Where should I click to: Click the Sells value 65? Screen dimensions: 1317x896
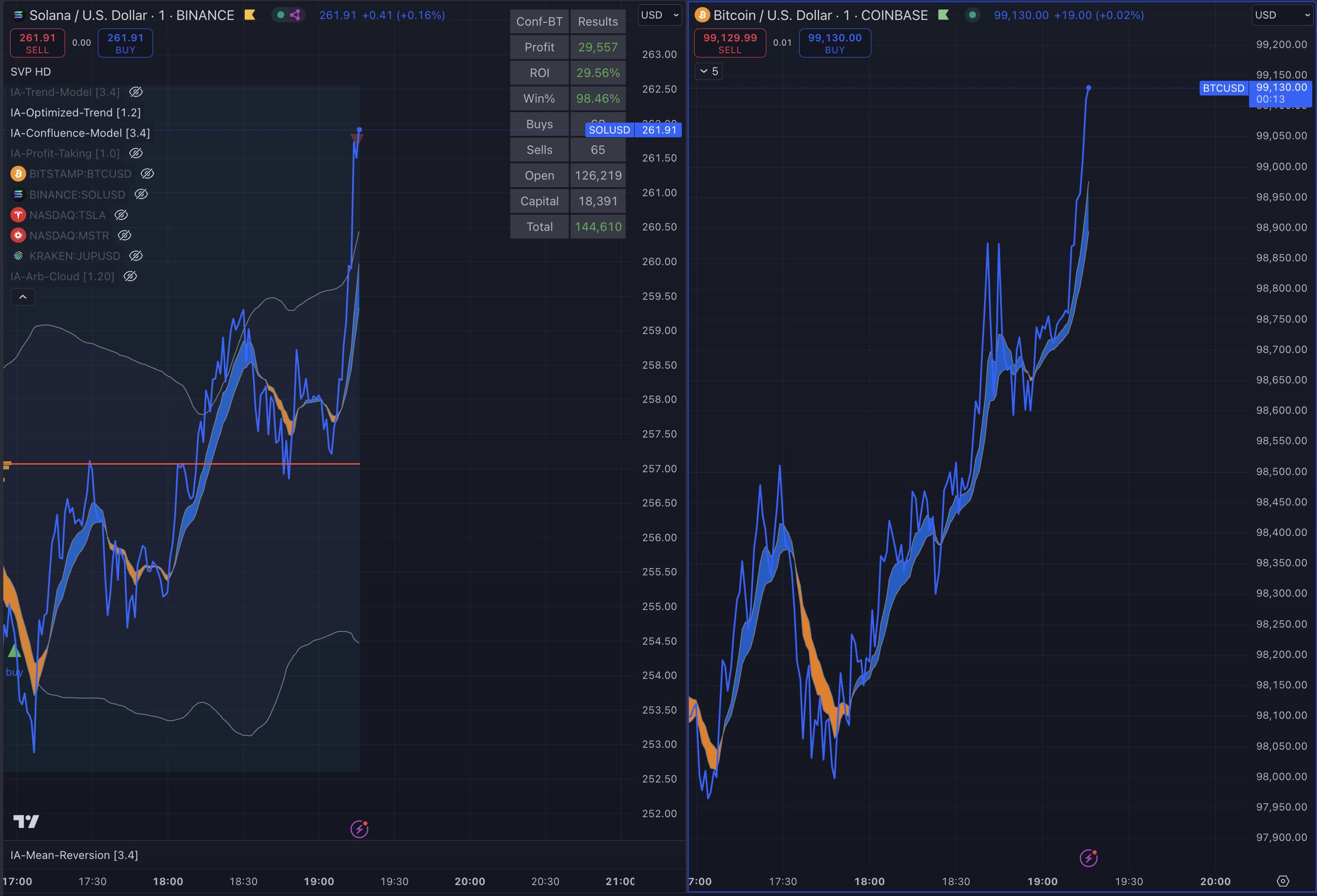point(598,150)
